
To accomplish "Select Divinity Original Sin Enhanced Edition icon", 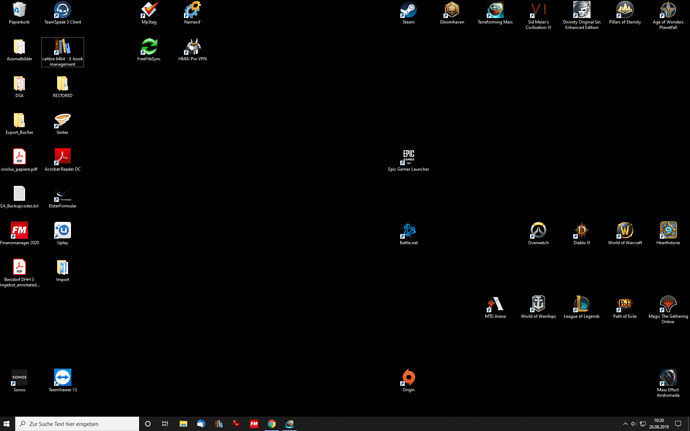I will [x=581, y=15].
